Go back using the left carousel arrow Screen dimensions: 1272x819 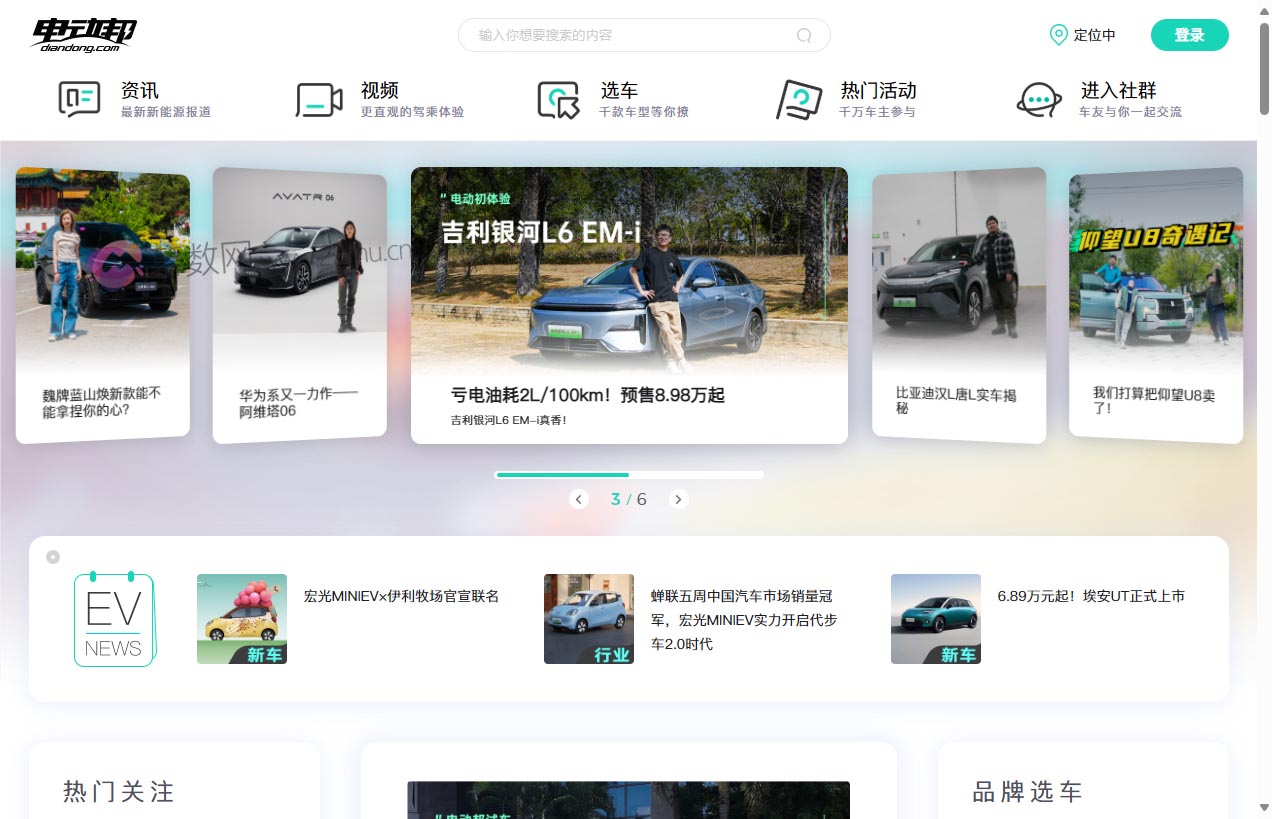tap(579, 499)
